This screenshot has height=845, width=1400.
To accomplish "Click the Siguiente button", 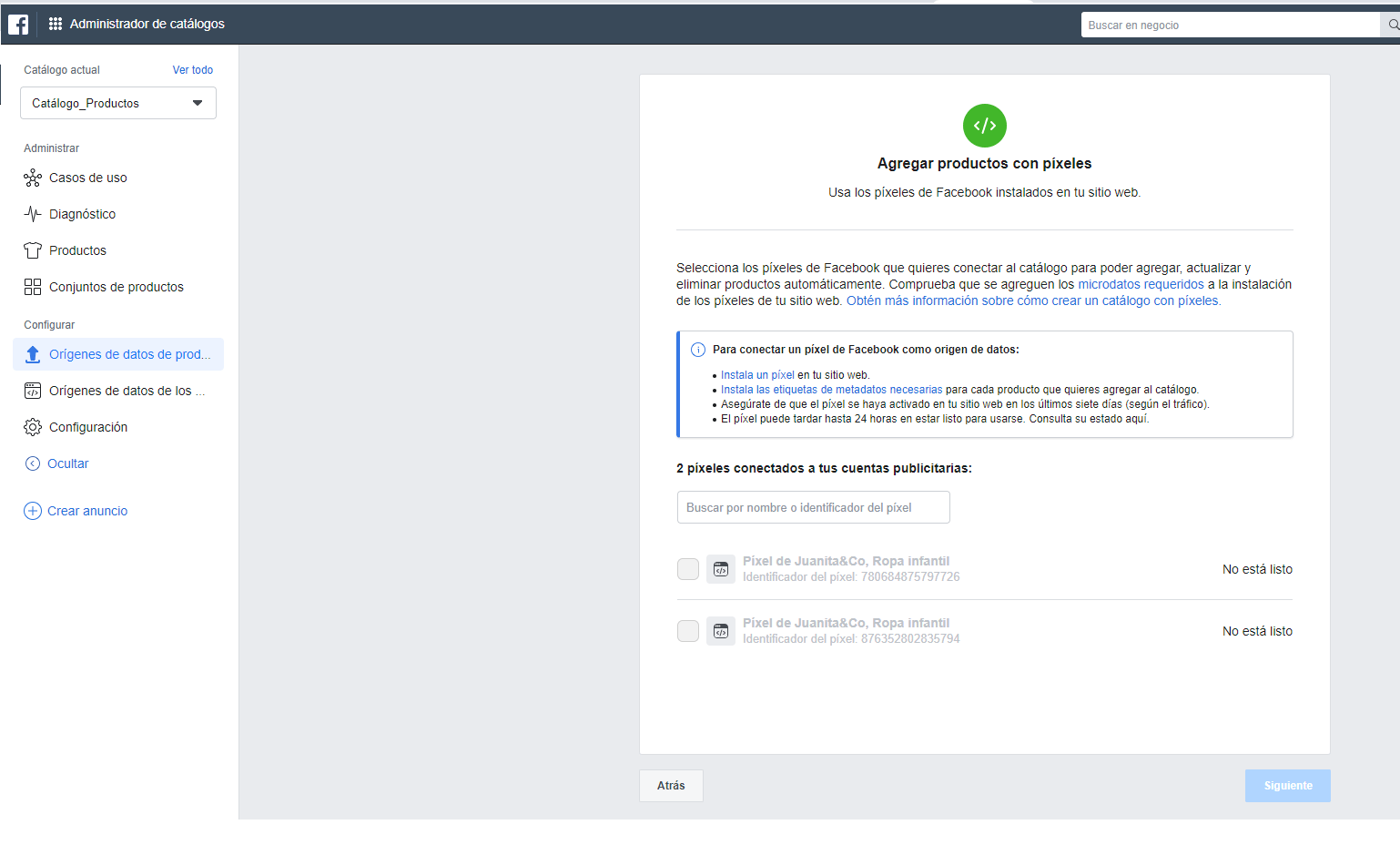I will (1288, 786).
